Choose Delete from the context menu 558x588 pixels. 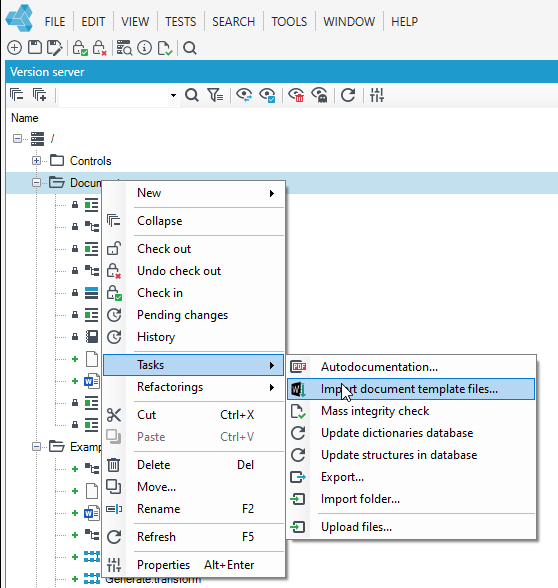194,465
